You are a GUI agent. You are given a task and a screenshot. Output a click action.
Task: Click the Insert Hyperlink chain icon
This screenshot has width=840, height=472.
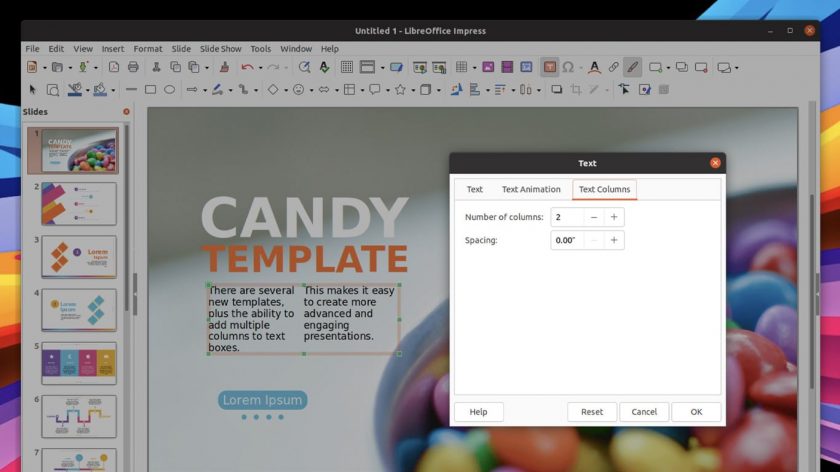pyautogui.click(x=613, y=67)
